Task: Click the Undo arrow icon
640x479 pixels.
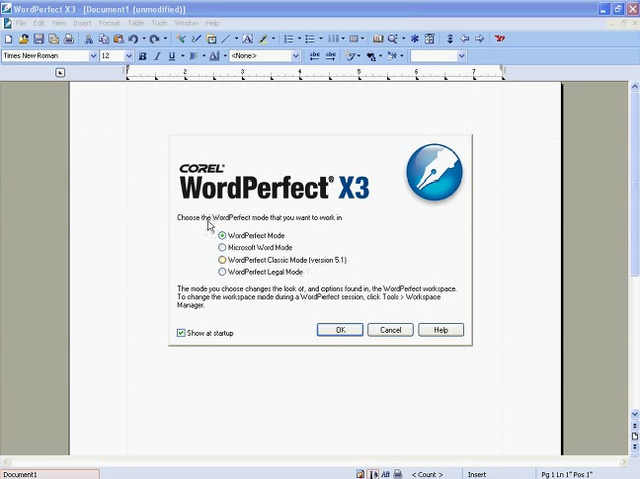Action: [133, 39]
